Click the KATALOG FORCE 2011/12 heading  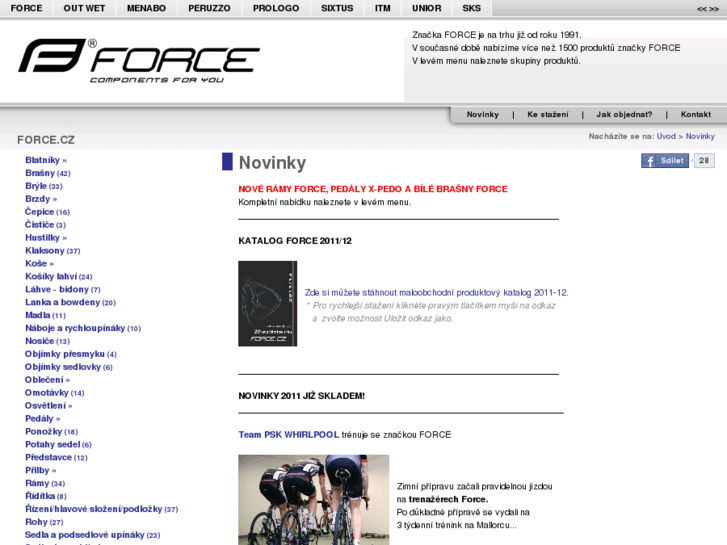pos(295,241)
